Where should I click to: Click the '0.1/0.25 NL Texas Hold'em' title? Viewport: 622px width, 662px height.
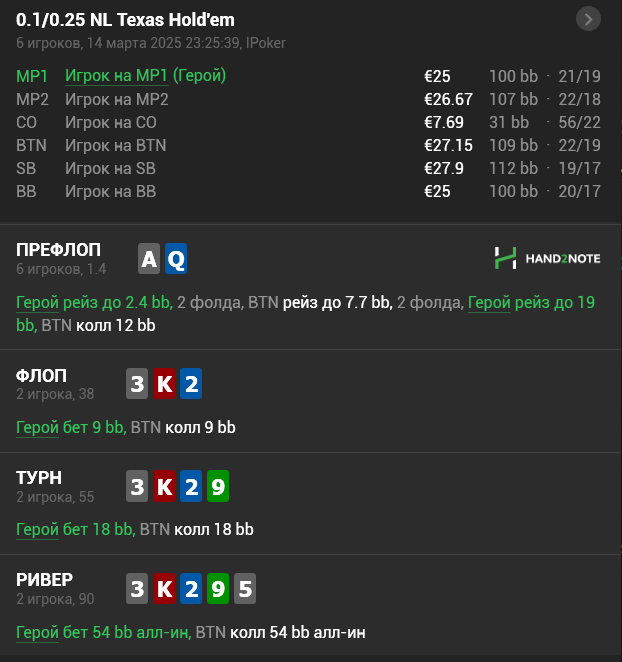coord(125,20)
